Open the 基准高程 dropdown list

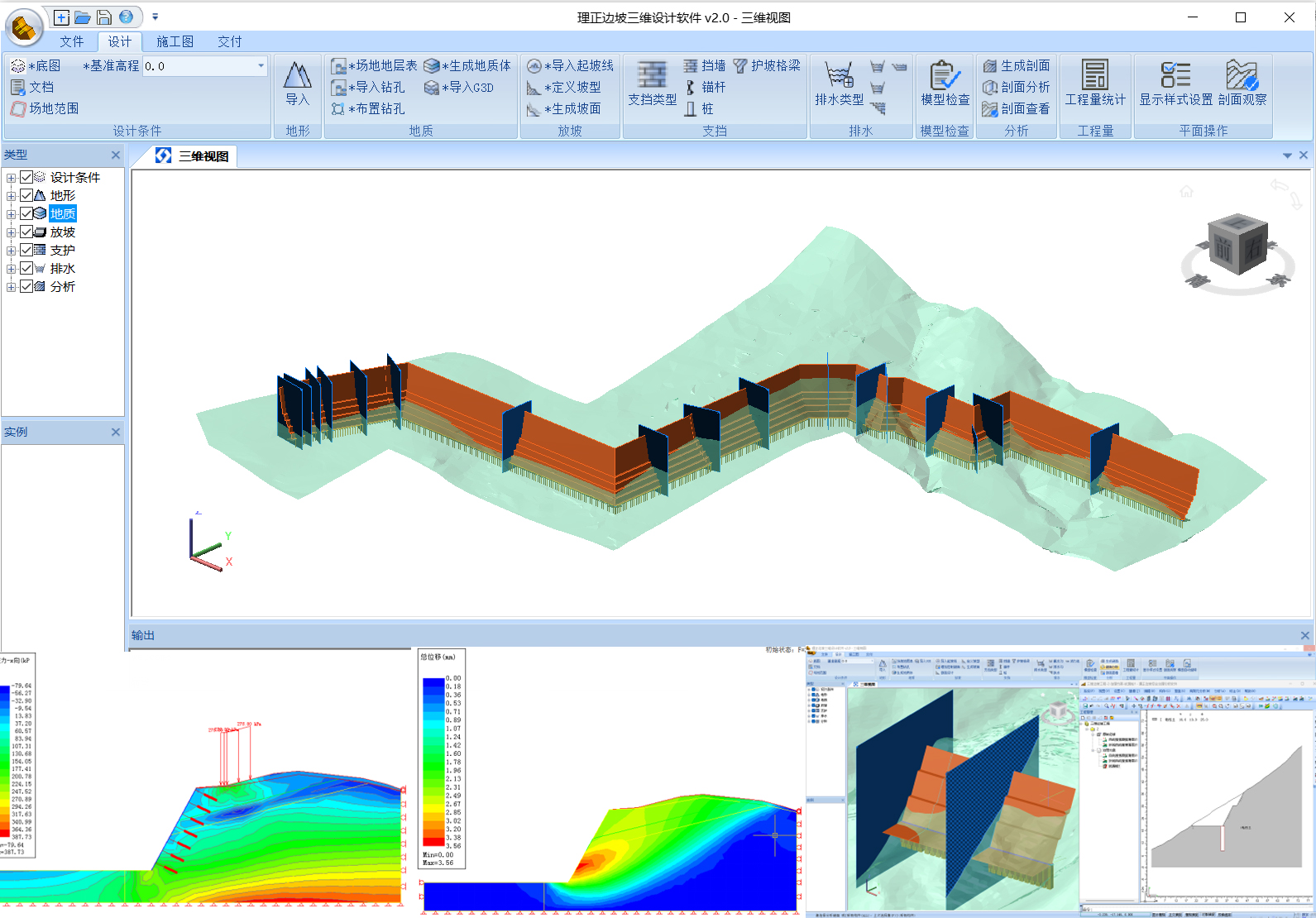[261, 66]
